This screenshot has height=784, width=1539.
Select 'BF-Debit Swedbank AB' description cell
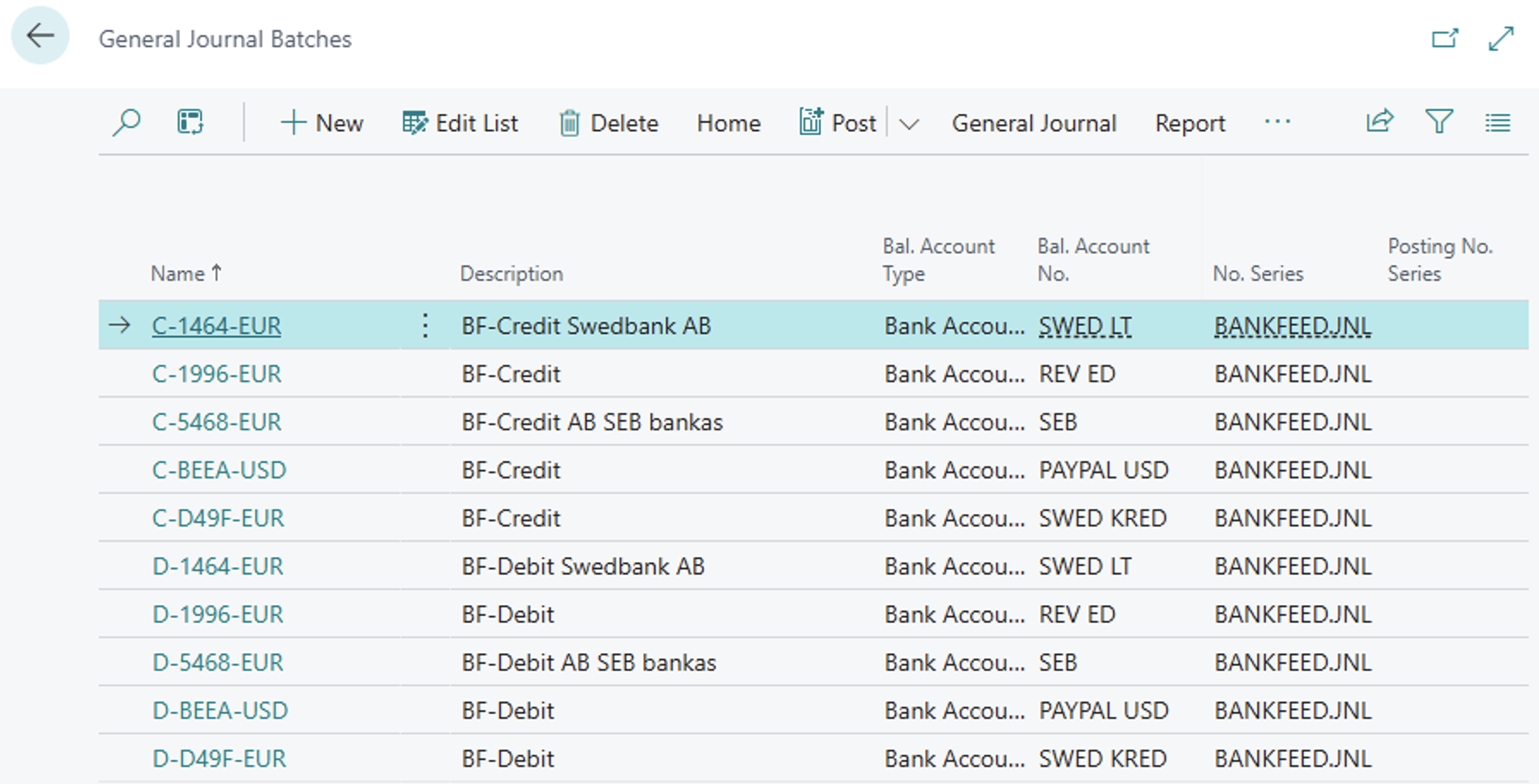click(x=583, y=567)
